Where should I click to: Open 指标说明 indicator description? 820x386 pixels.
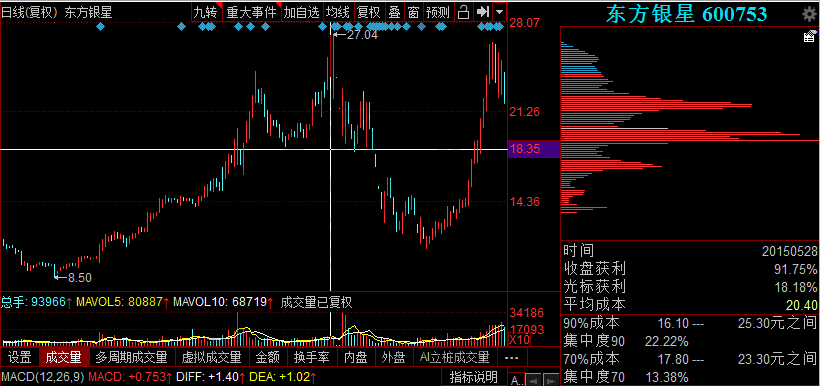474,377
